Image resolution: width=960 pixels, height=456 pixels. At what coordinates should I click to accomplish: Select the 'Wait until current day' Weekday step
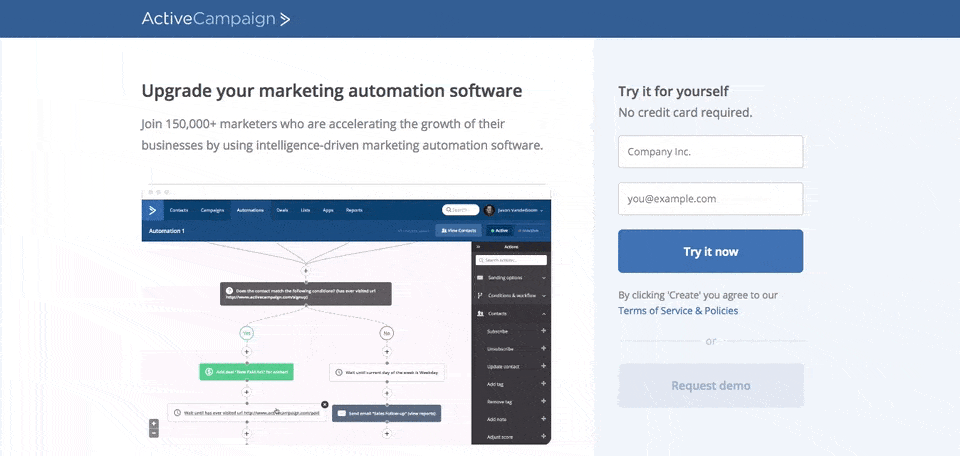click(x=386, y=372)
